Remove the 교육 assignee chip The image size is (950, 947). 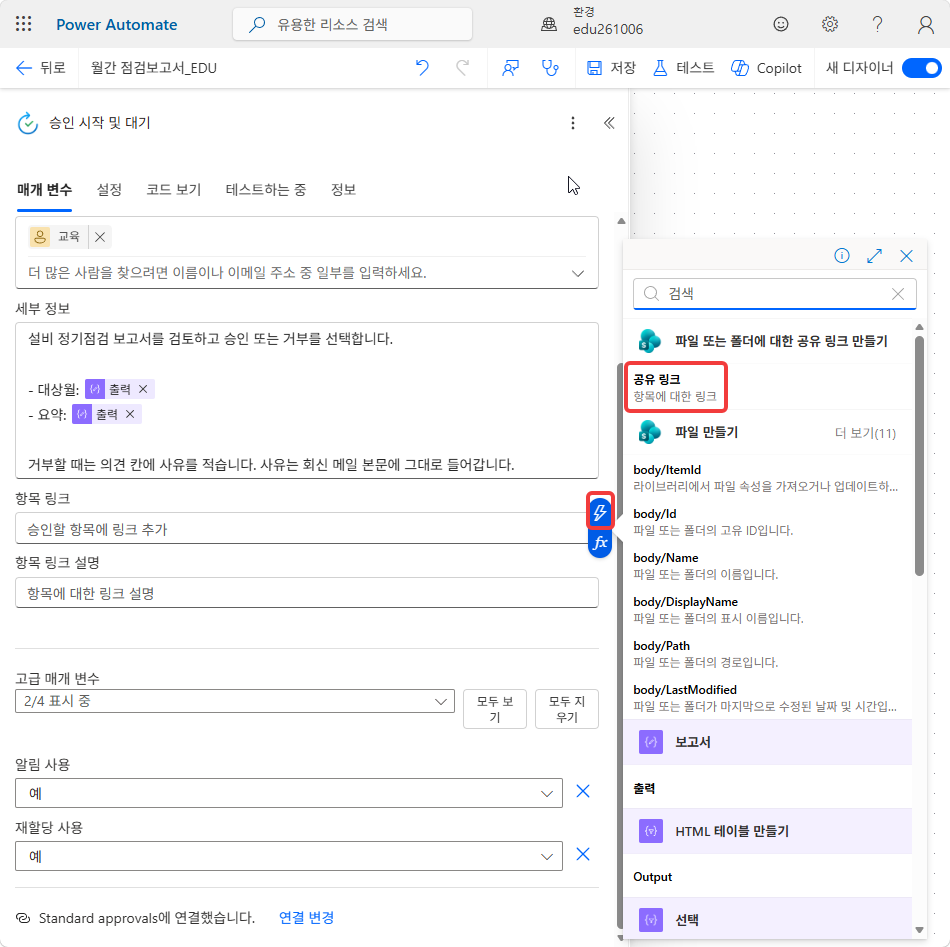(100, 237)
